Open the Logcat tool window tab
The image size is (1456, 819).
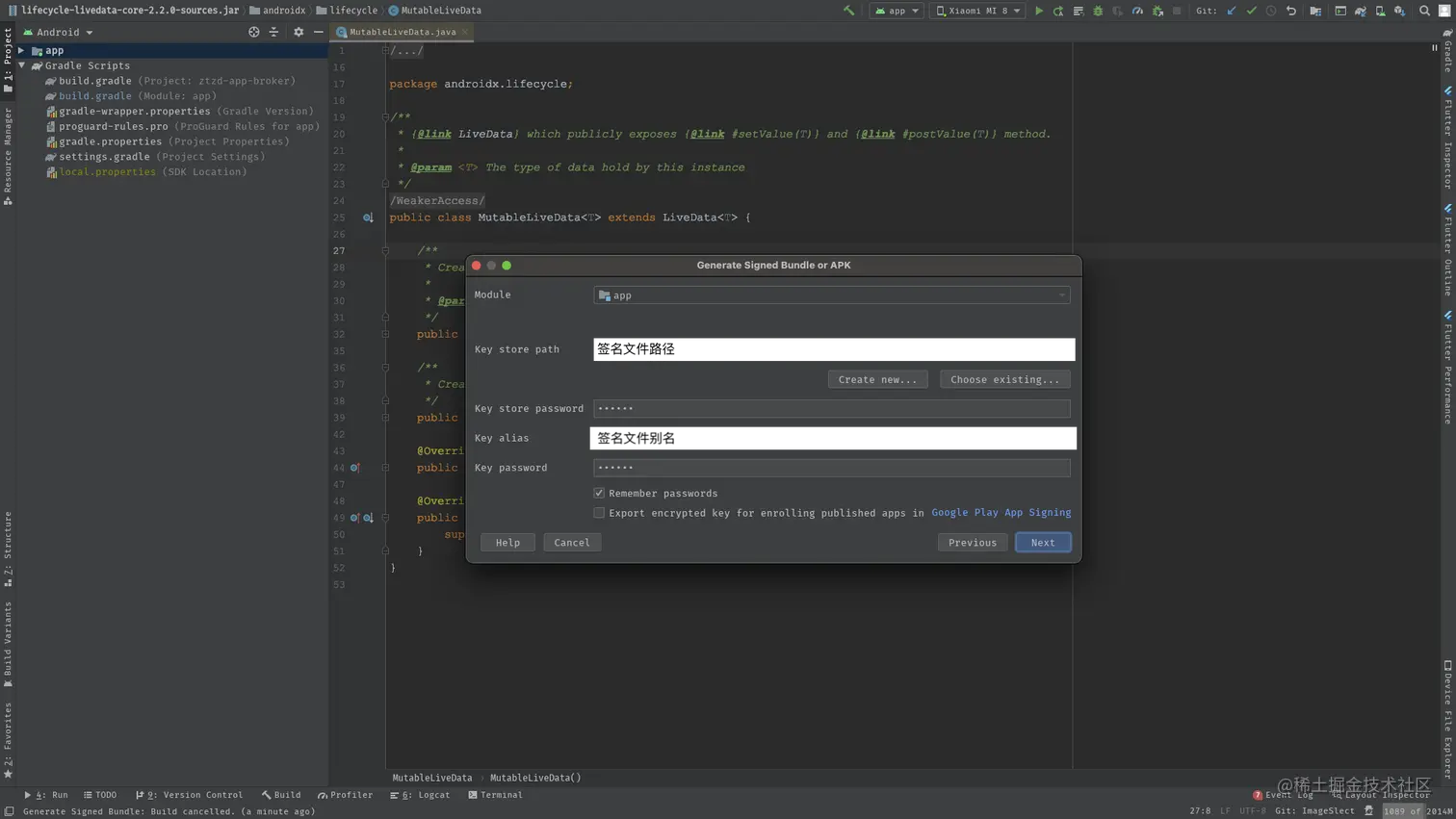click(x=420, y=795)
